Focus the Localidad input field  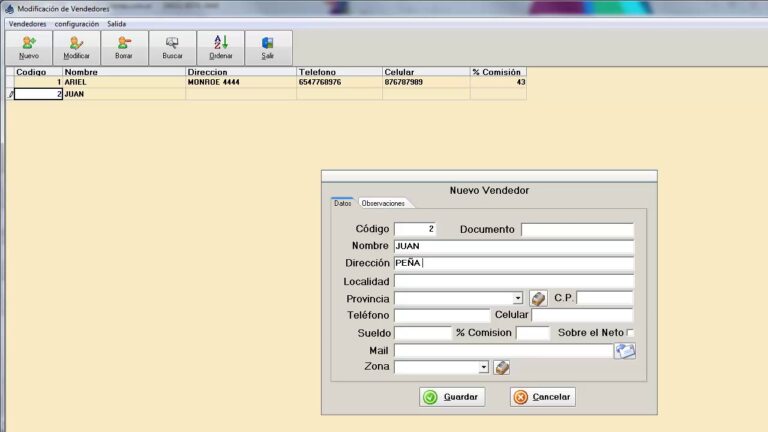514,281
